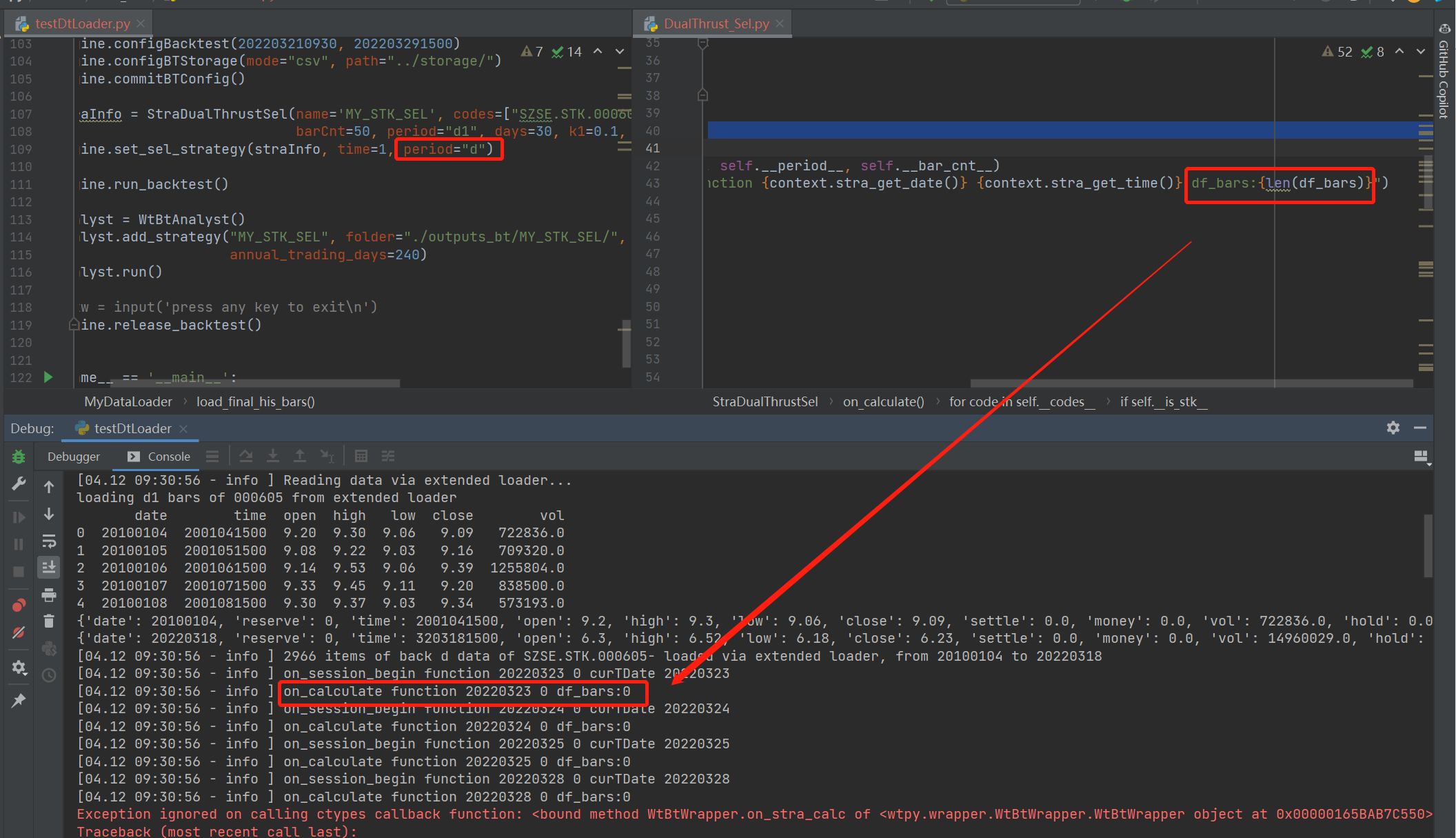The image size is (1456, 838).
Task: Click on_calculate() breadcrumb link
Action: (883, 401)
